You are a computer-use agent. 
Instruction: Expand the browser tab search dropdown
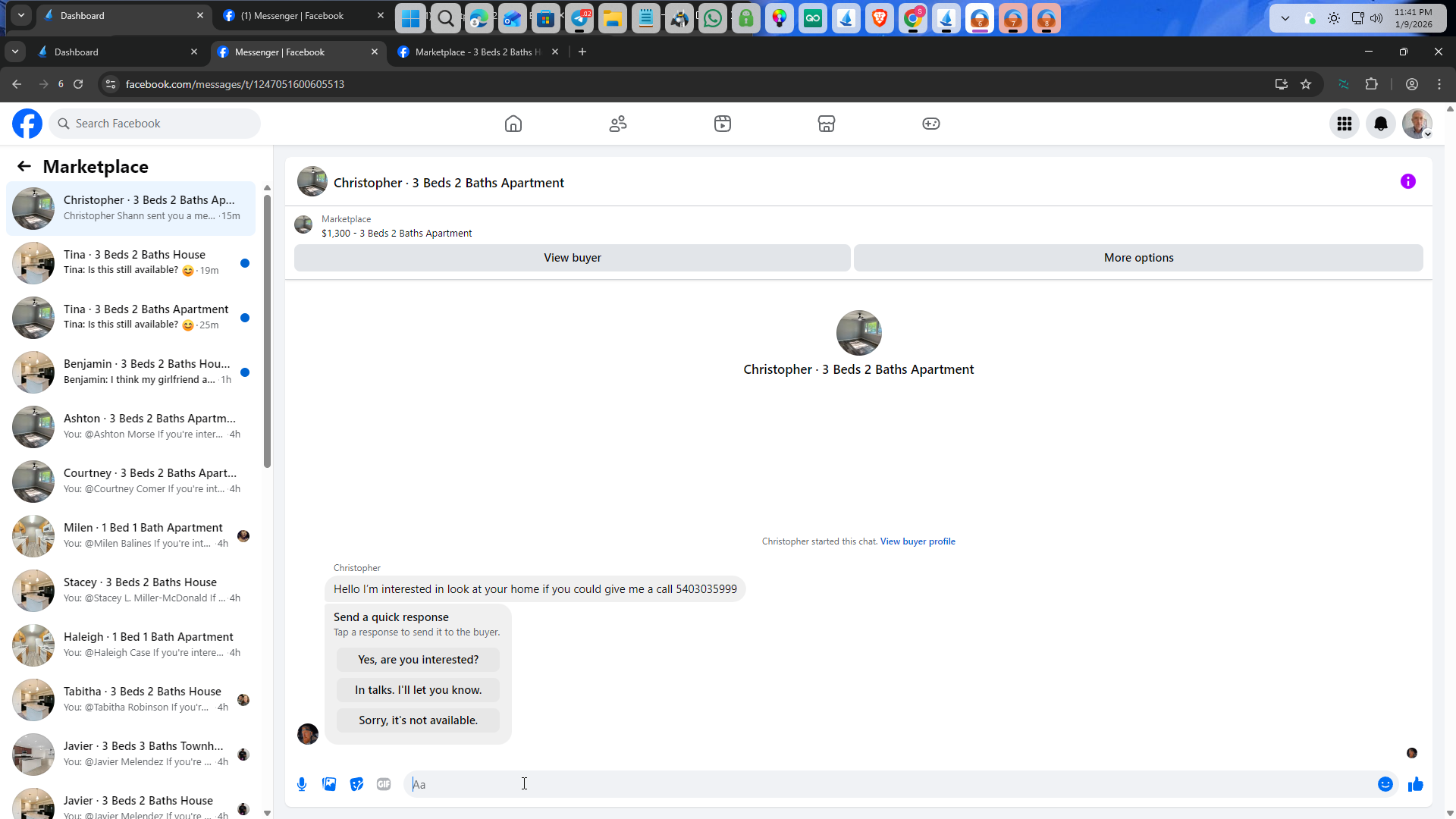click(x=15, y=52)
